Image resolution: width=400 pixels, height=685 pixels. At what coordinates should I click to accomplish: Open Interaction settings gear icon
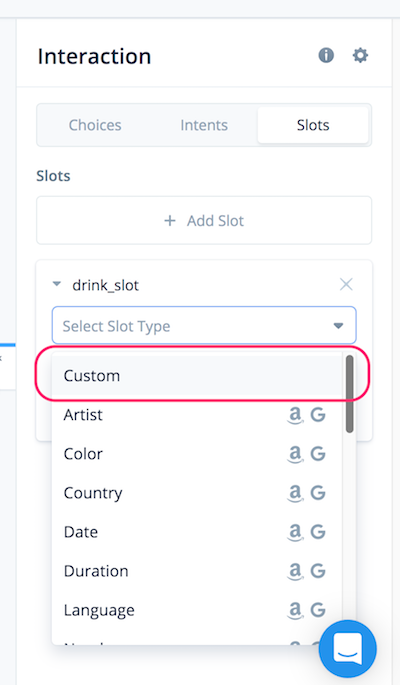pyautogui.click(x=360, y=55)
